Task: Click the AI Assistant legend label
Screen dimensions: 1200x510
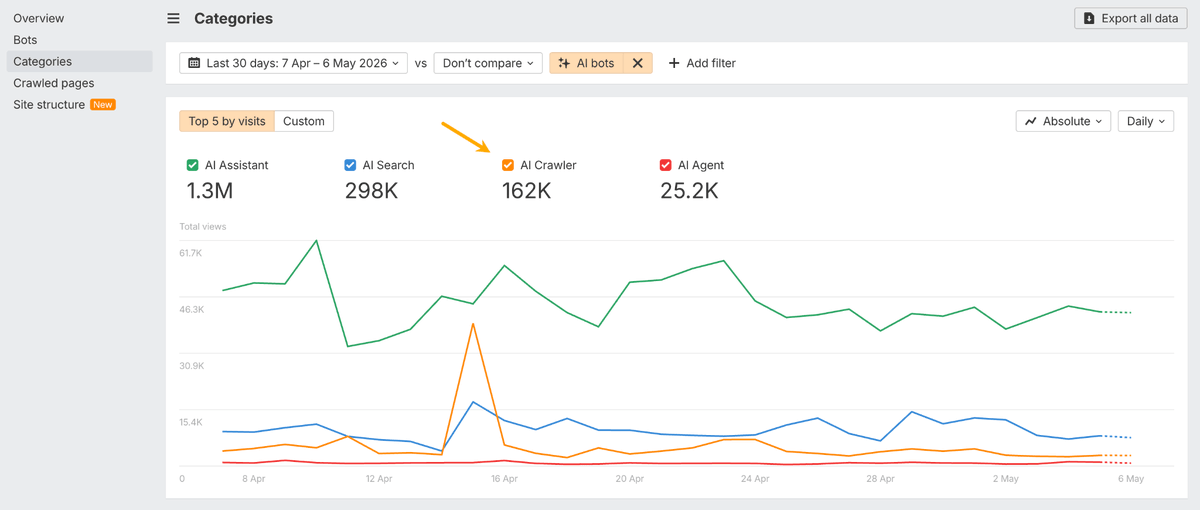Action: click(x=236, y=165)
